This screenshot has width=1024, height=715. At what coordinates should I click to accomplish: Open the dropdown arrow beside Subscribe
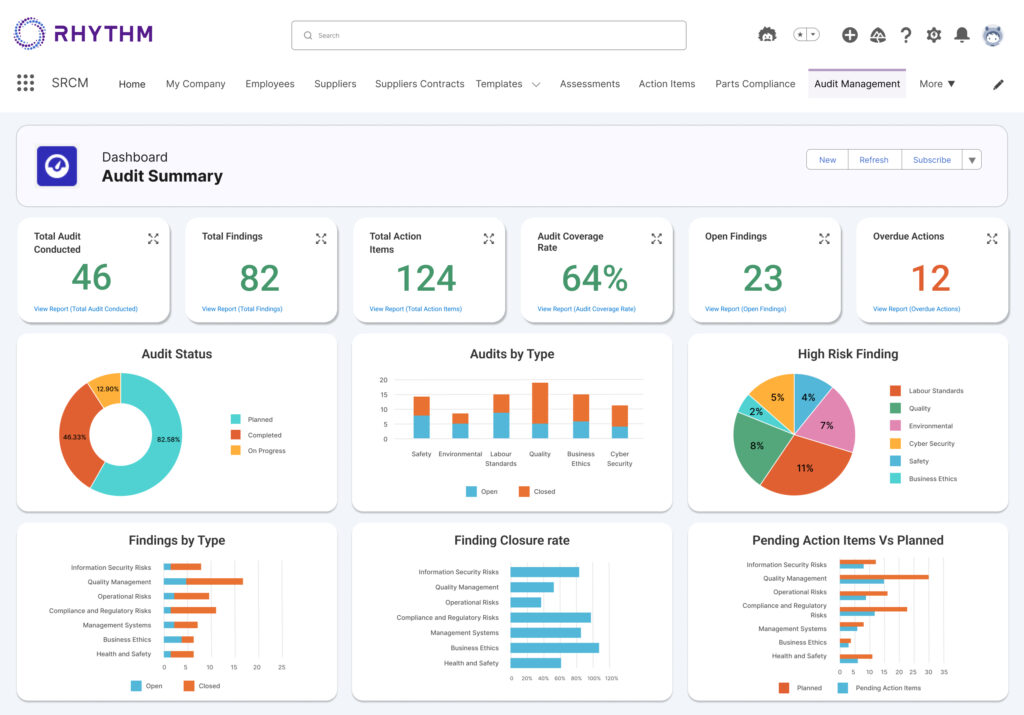point(973,160)
